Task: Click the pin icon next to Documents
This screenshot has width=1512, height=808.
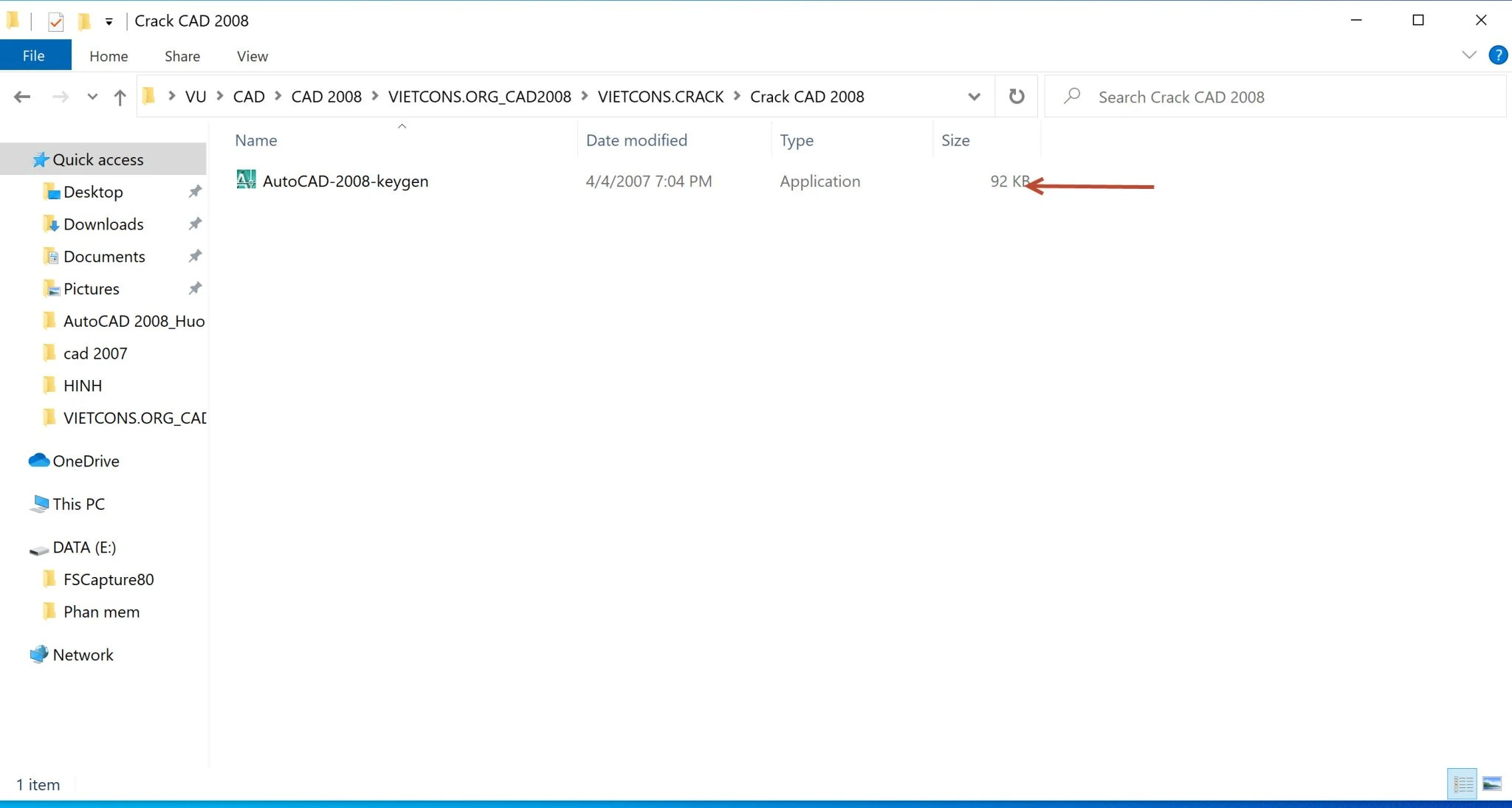Action: point(195,257)
